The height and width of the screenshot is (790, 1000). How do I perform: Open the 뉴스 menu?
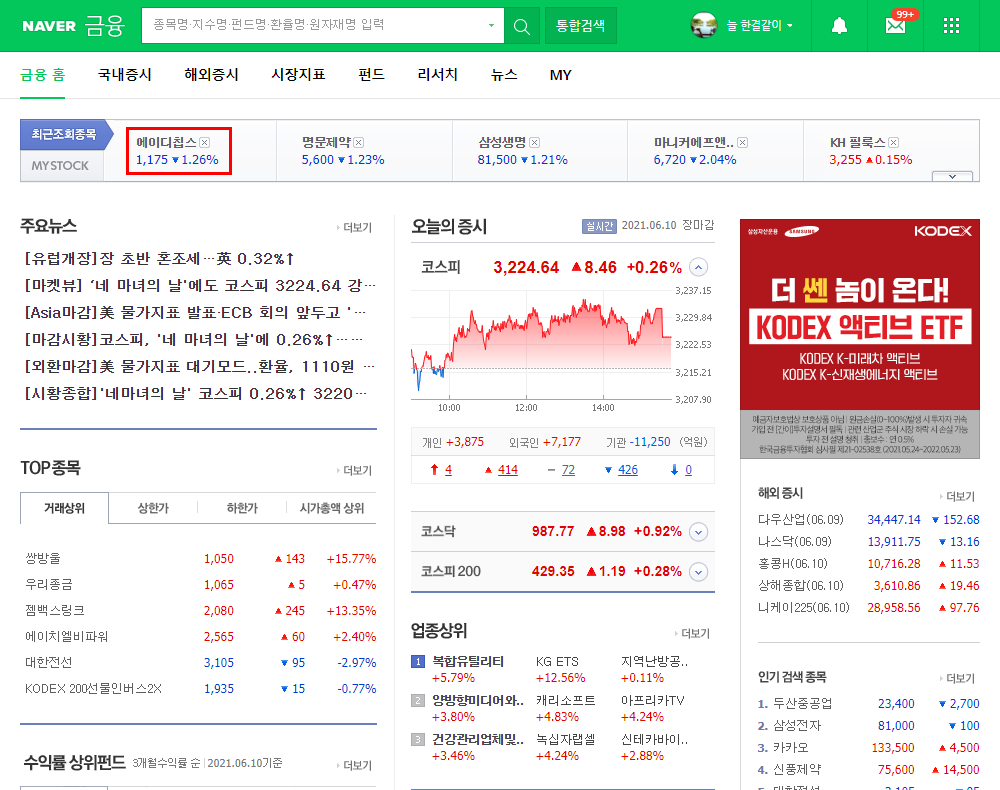[x=504, y=75]
